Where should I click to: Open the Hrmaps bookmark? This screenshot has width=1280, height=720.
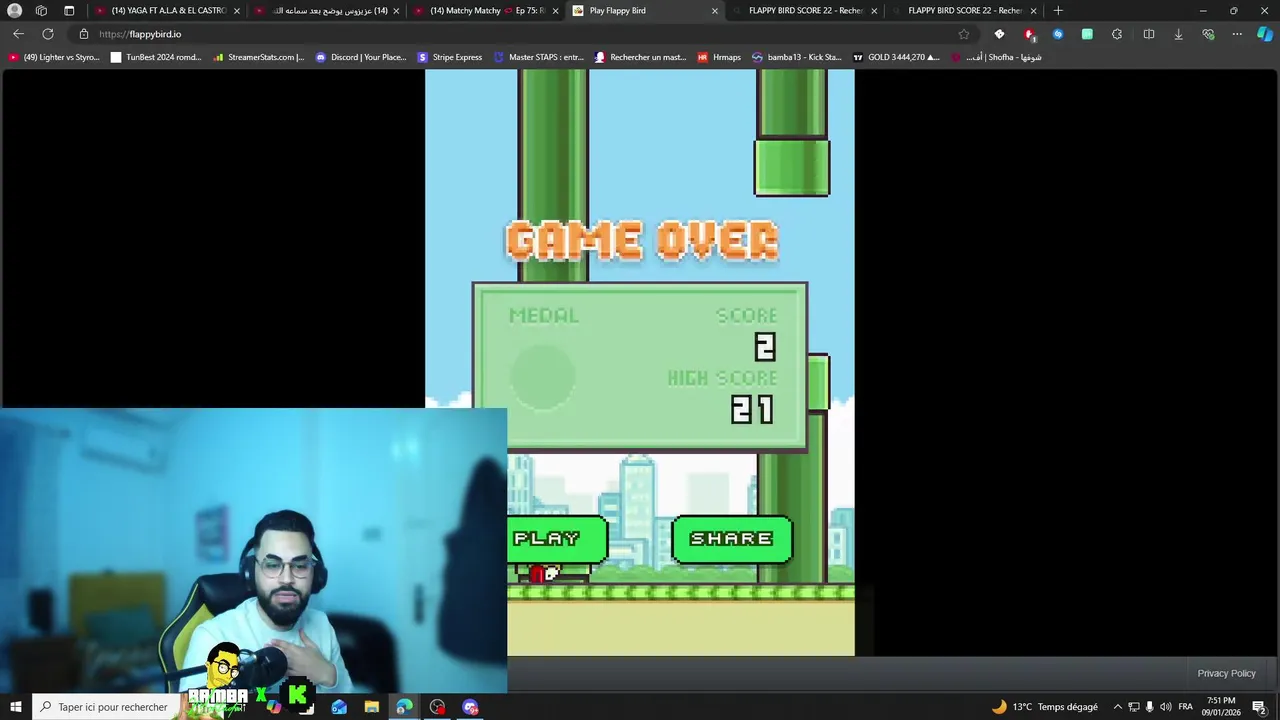coord(719,57)
